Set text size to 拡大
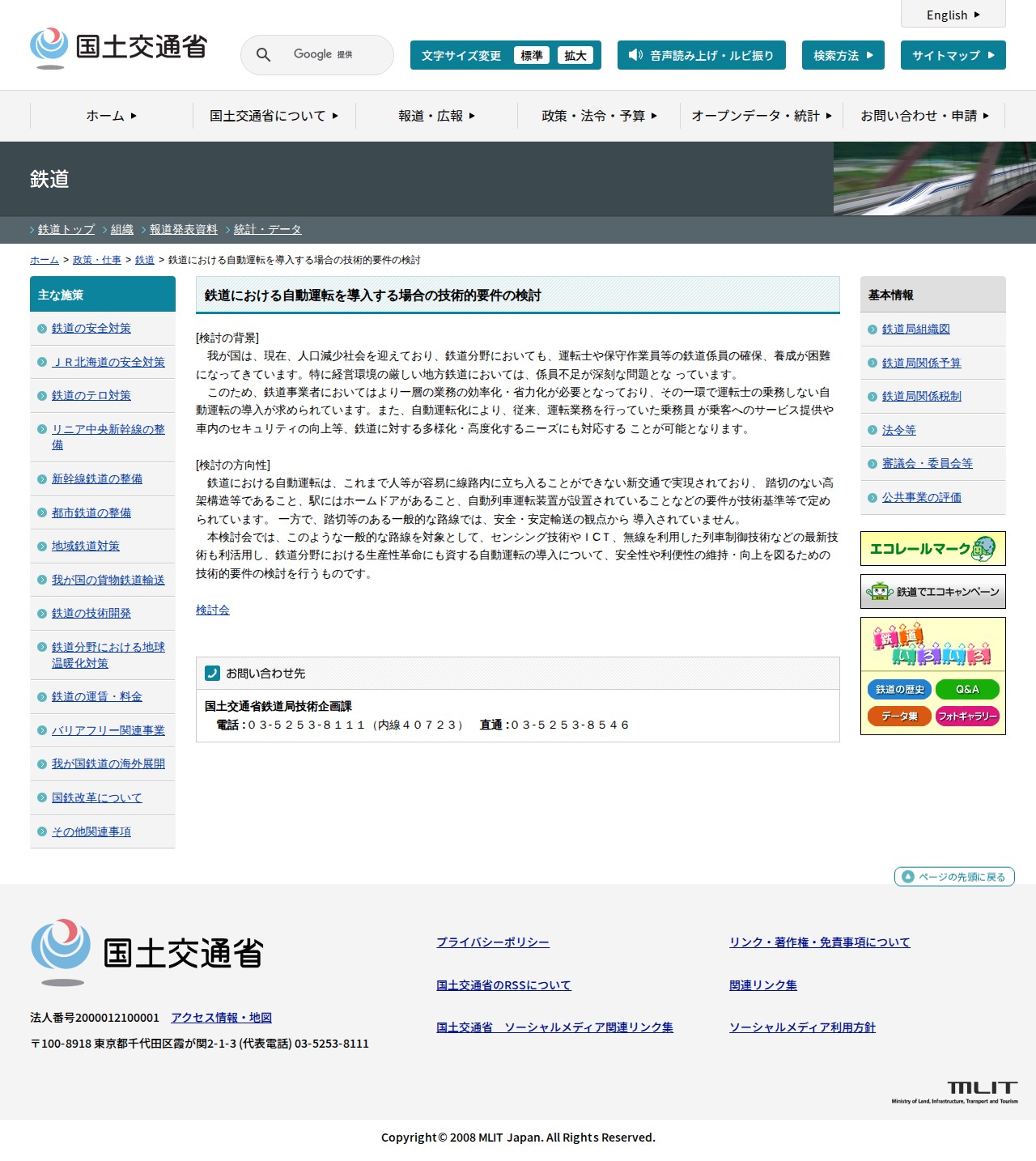Screen dimensions: 1036x1161 click(575, 55)
